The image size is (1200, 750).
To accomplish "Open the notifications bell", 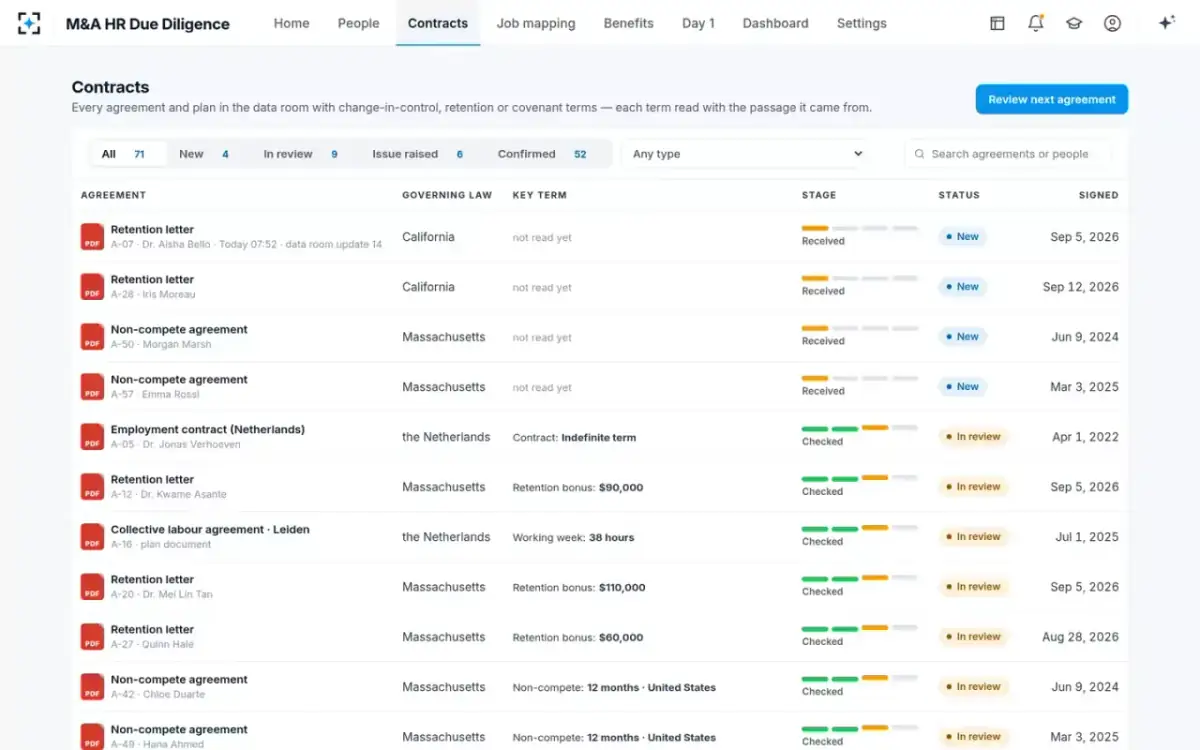I will tap(1036, 23).
